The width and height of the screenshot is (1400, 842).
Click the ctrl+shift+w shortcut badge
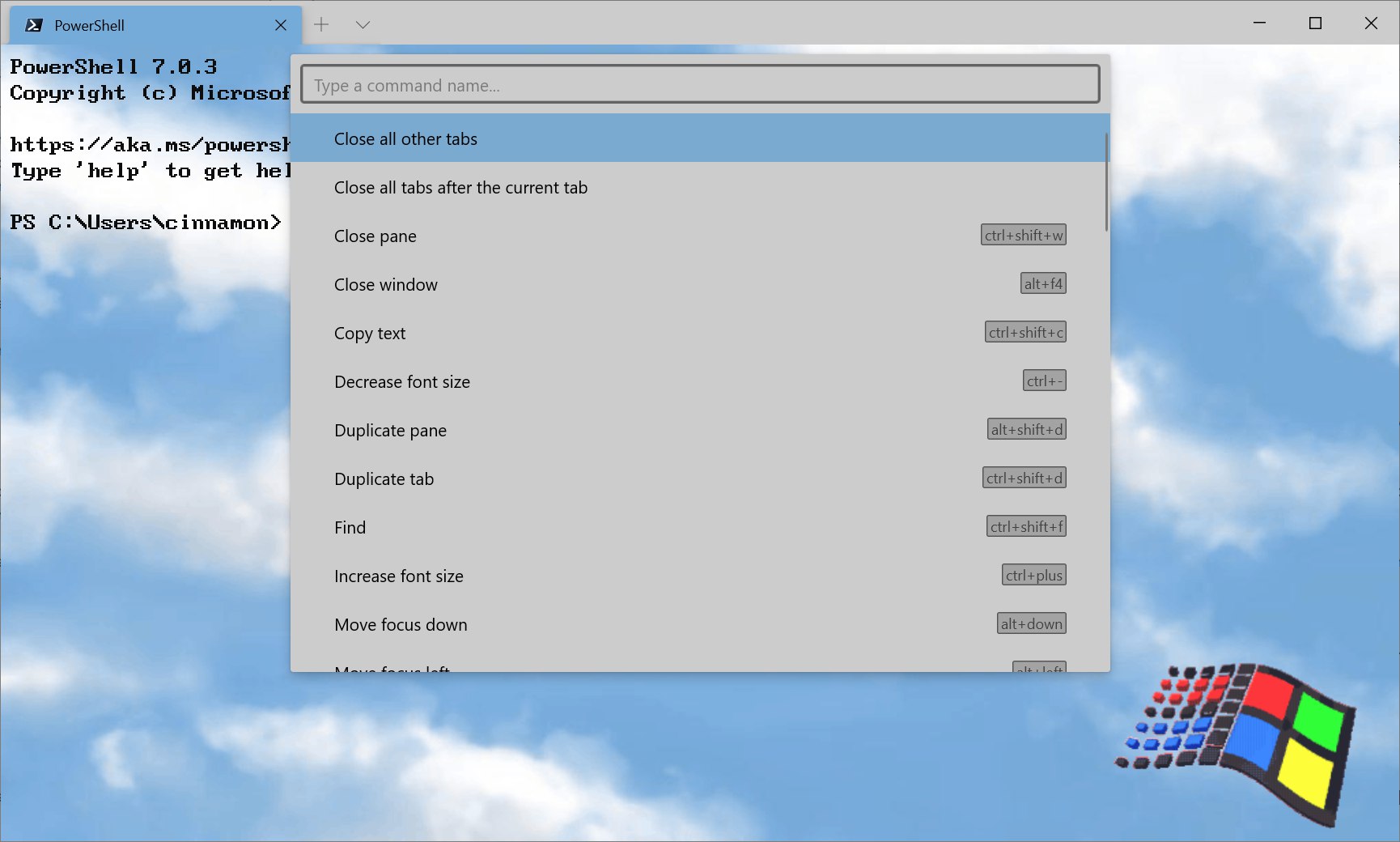click(1024, 235)
